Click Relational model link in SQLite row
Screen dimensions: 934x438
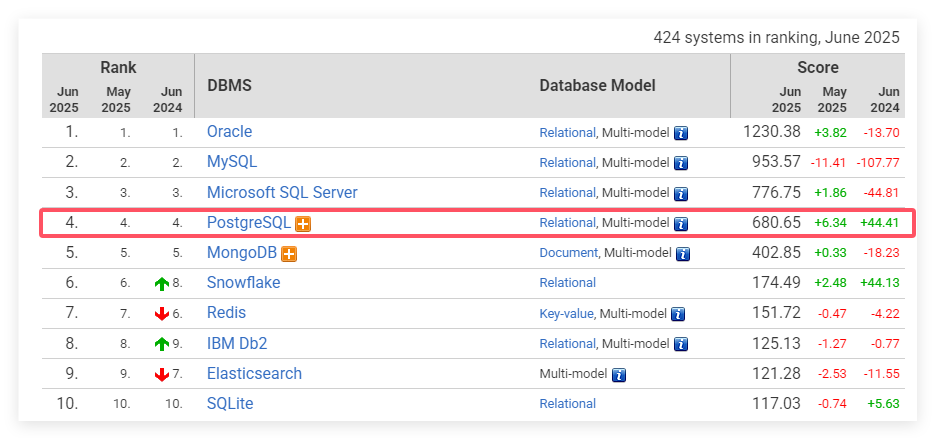point(567,404)
